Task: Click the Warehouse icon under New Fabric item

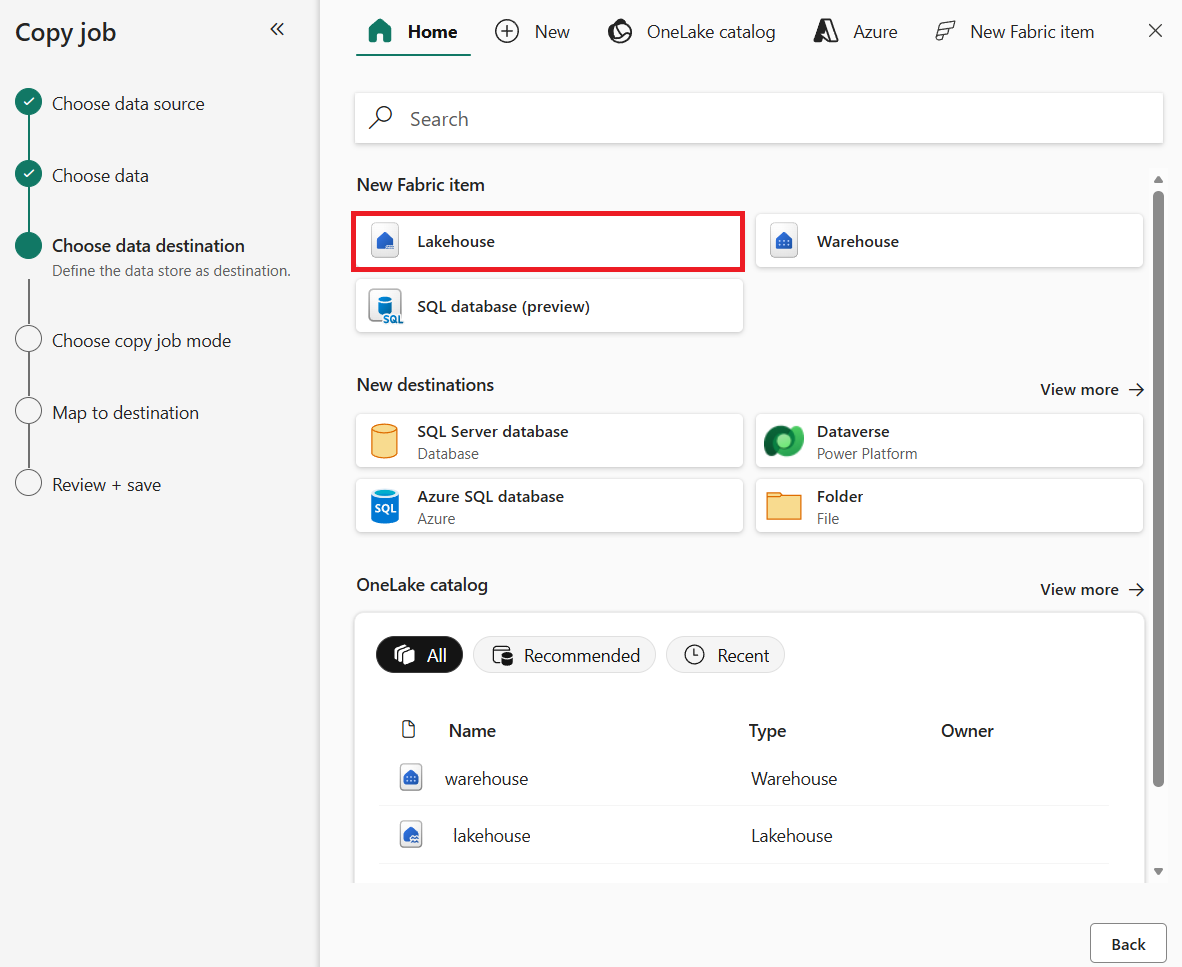Action: 784,241
